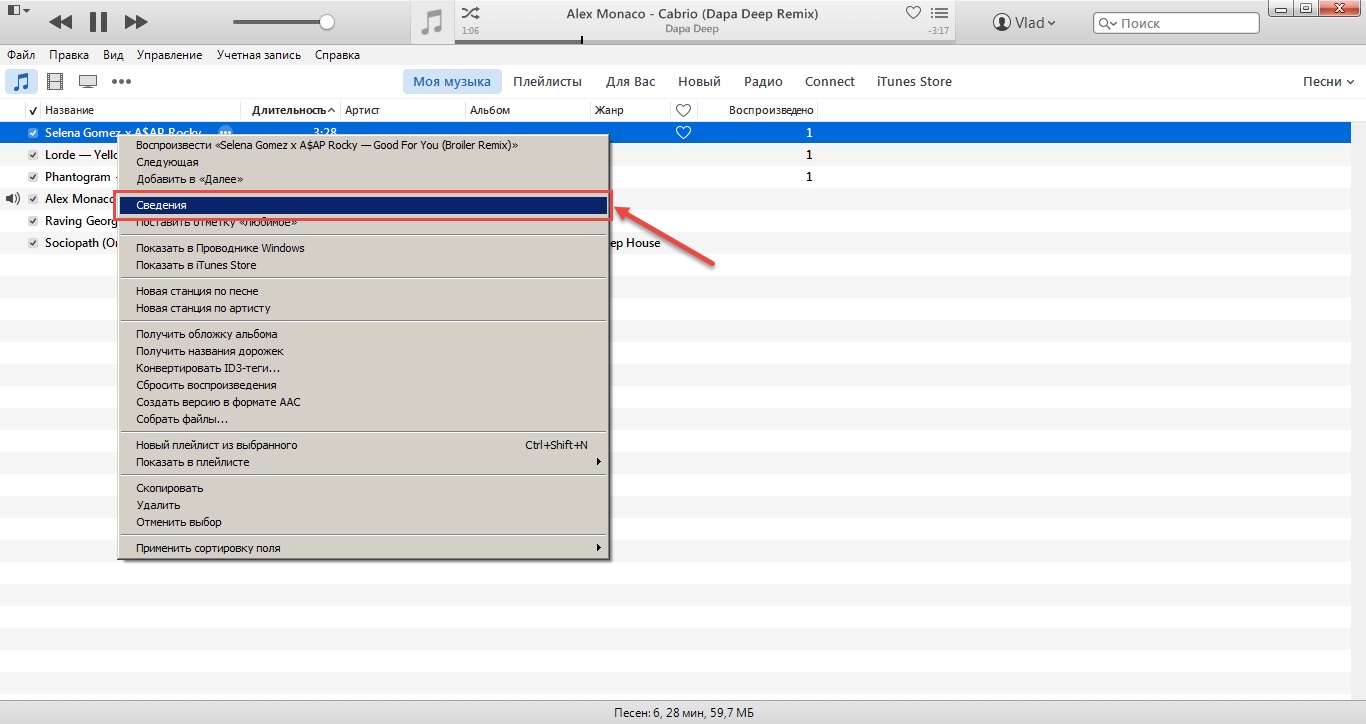Expand Показать в плейлисте submenu
1366x724 pixels.
pyautogui.click(x=364, y=462)
